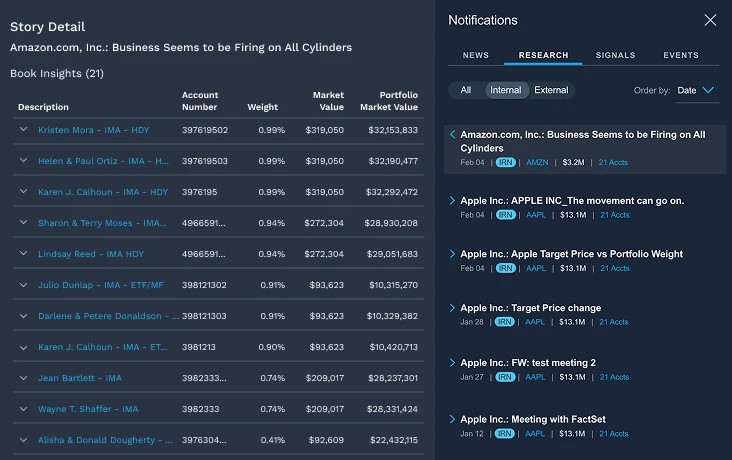Click IRN badge on Meeting with FactSet
Viewport: 732px width, 460px height.
(x=504, y=433)
